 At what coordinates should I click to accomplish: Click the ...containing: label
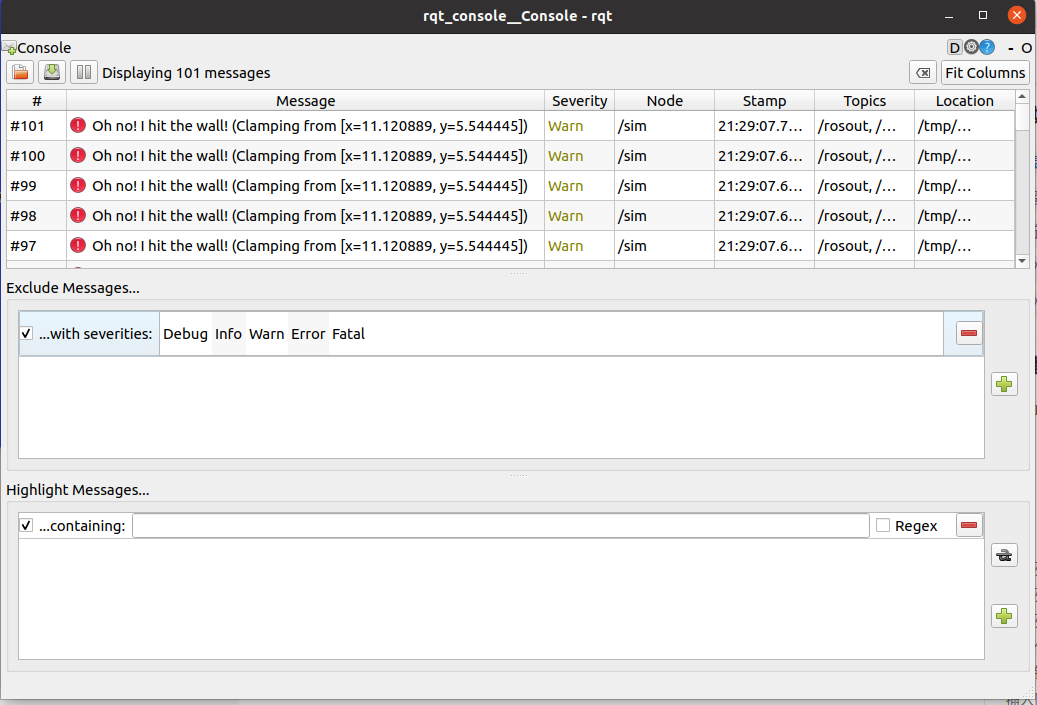(x=82, y=526)
